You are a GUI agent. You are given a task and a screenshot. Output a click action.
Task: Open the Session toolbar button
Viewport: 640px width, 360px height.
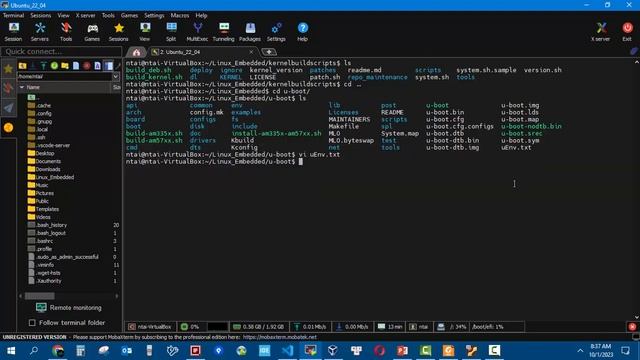pyautogui.click(x=13, y=32)
